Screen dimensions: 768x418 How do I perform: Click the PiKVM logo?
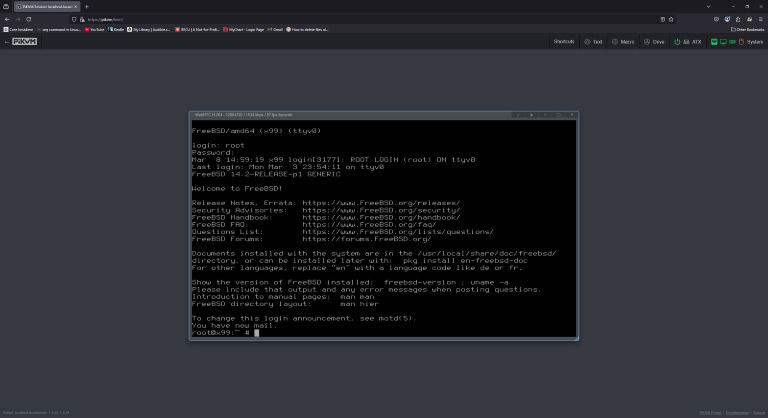click(26, 42)
